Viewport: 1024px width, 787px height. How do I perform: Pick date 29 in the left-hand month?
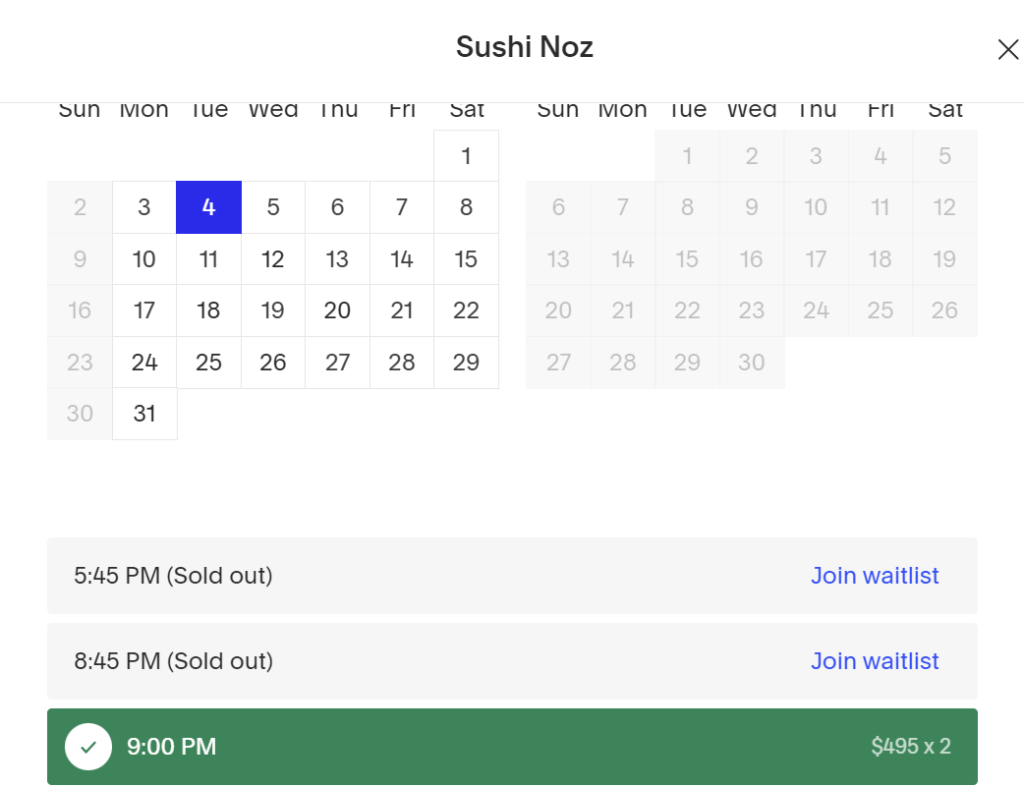466,362
